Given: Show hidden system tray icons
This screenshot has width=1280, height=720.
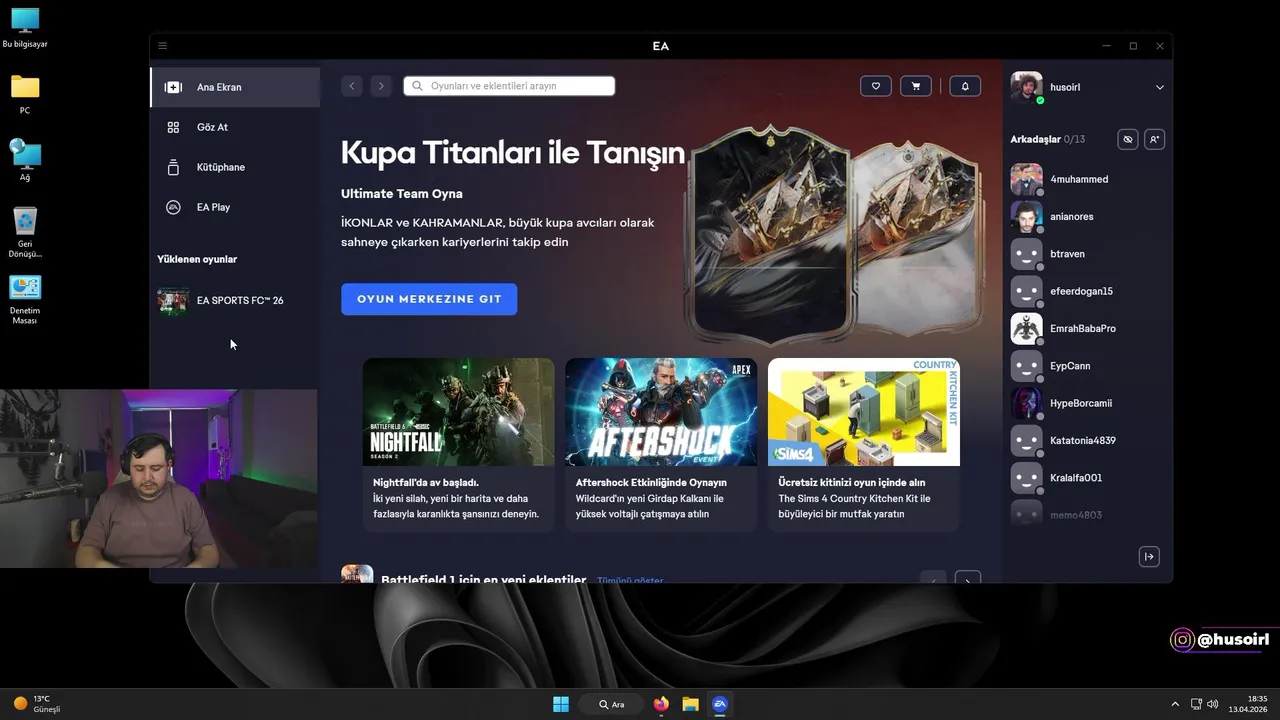Looking at the screenshot, I should [x=1175, y=704].
